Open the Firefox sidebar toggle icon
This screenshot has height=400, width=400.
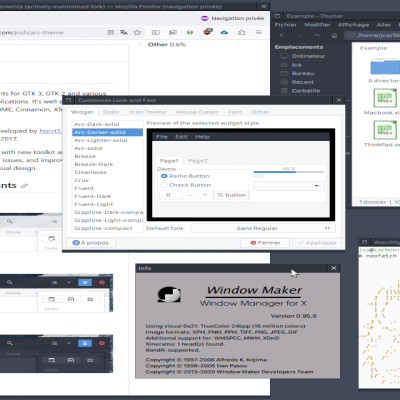click(156, 32)
